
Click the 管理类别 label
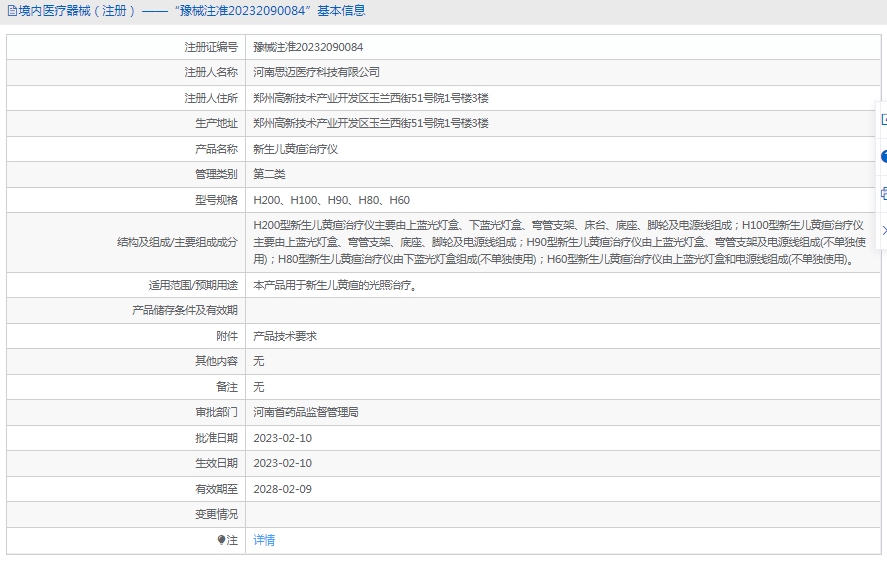(217, 174)
